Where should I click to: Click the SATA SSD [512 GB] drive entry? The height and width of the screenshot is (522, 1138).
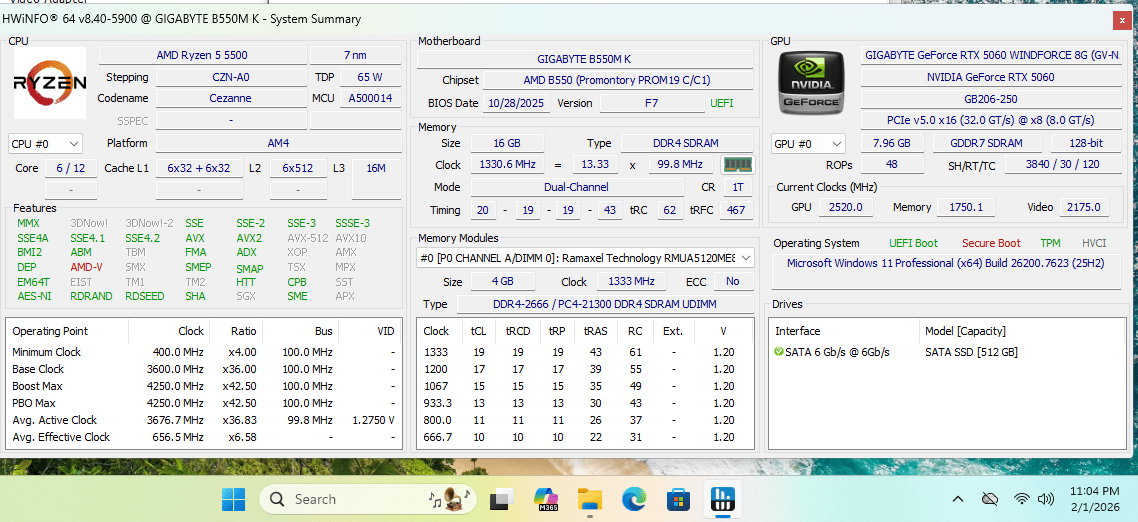[x=971, y=352]
